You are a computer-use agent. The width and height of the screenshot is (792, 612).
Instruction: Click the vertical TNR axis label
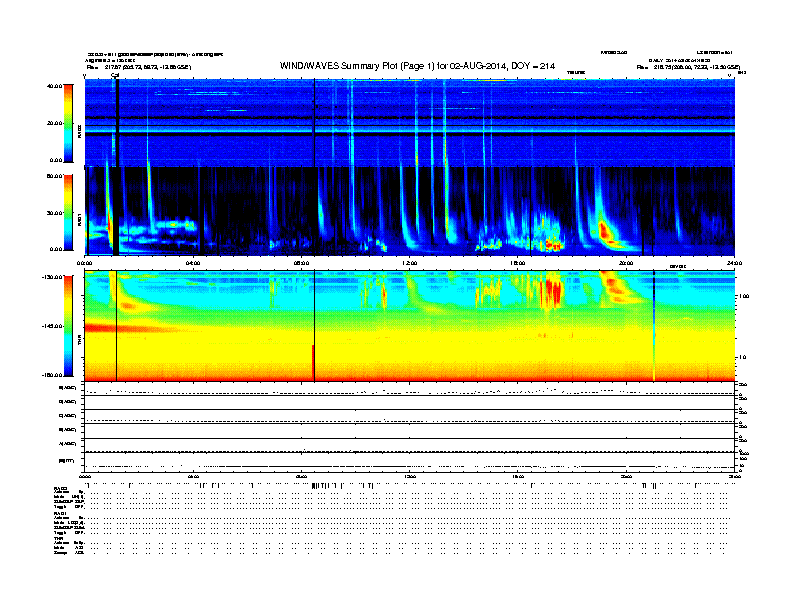[x=79, y=342]
